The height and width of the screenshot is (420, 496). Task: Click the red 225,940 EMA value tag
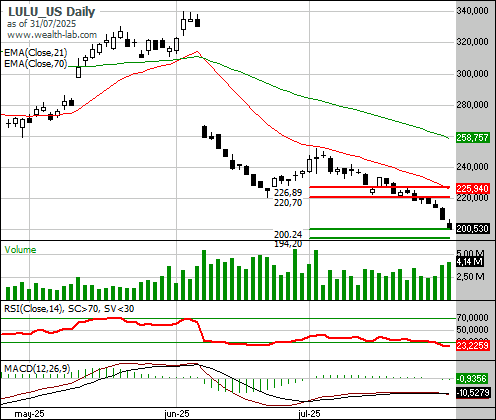[x=473, y=189]
